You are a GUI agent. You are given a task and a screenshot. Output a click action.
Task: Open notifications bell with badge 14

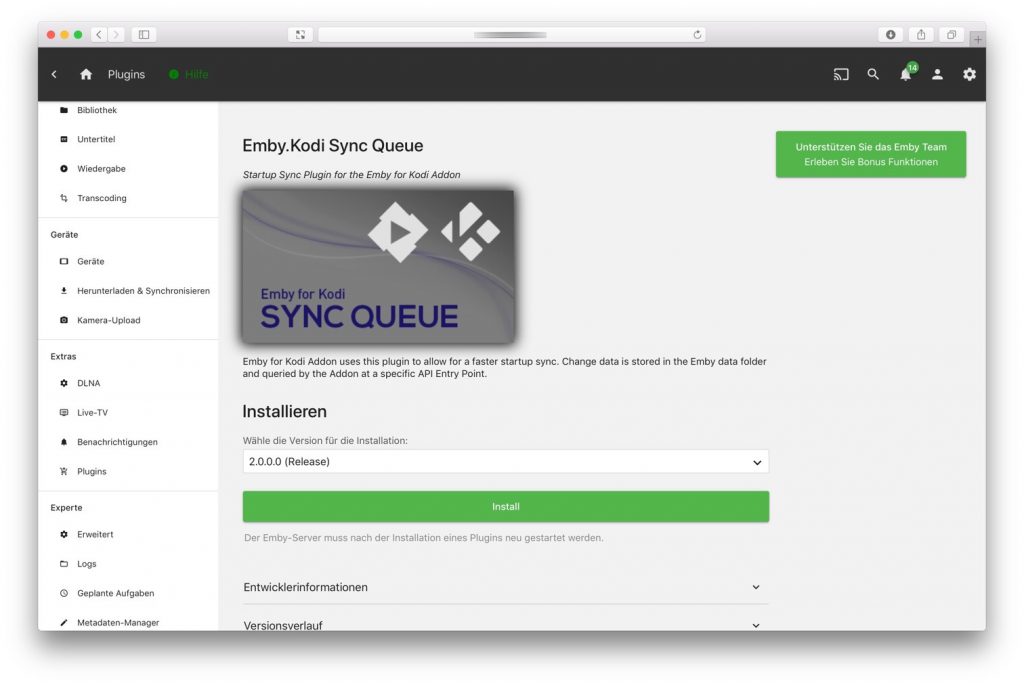coord(906,73)
